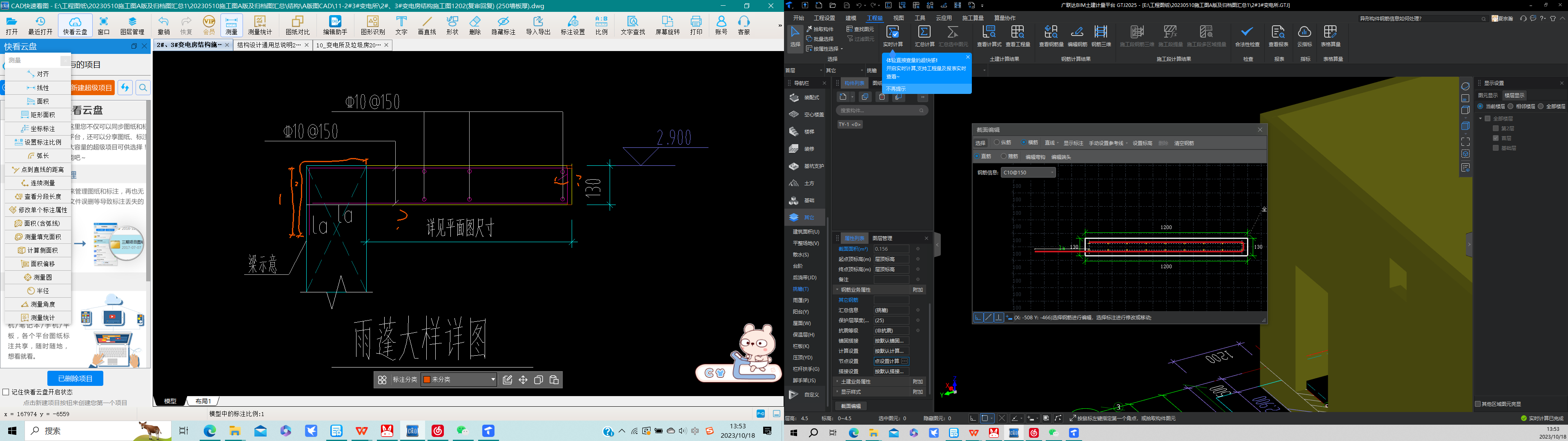Click 新建超级项目 orange button
The image size is (1568, 441).
click(x=93, y=88)
